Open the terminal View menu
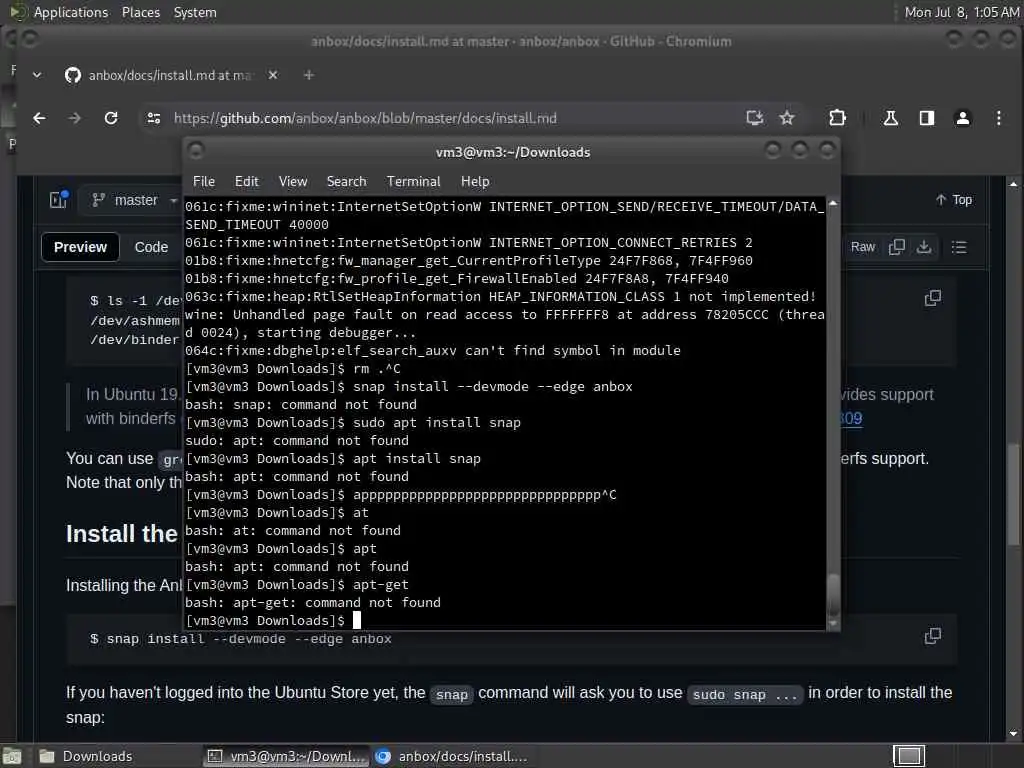1024x768 pixels. [x=293, y=182]
